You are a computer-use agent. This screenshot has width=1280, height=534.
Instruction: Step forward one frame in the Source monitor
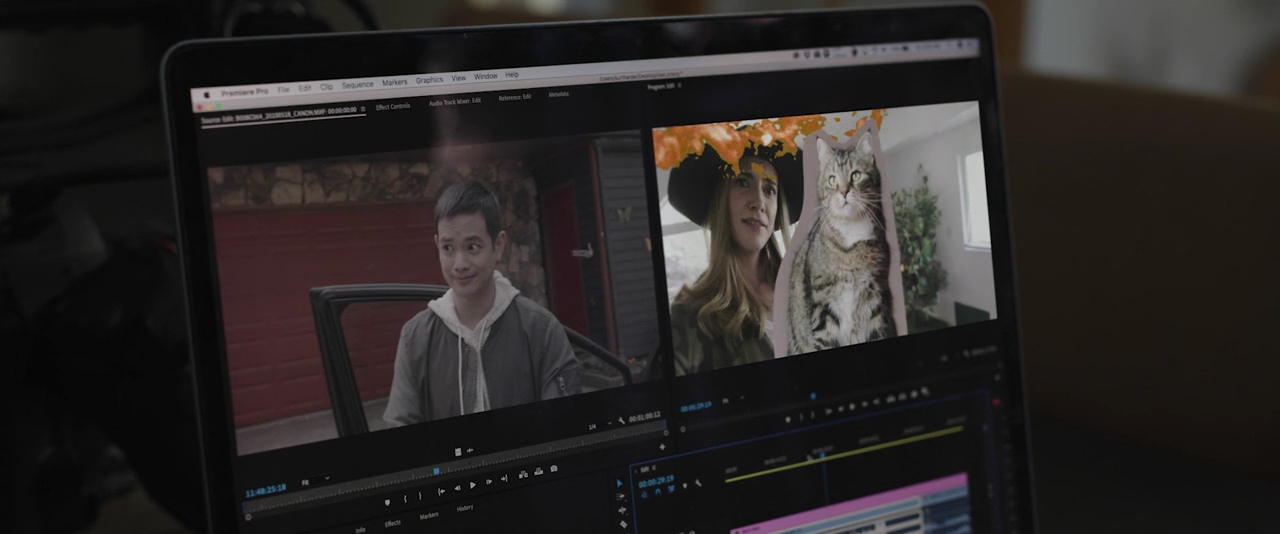(489, 481)
